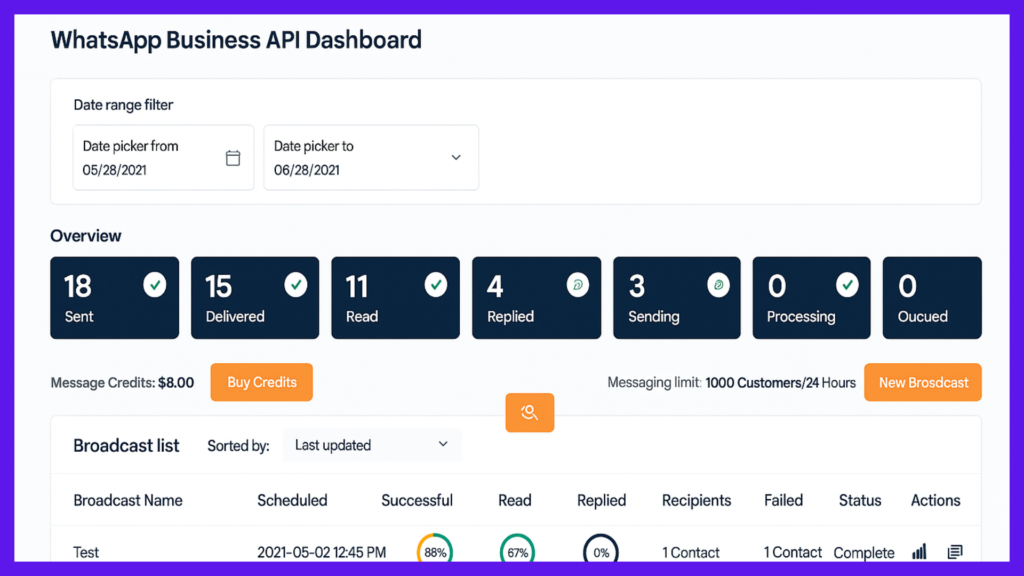
Task: Click the 88% successful progress ring
Action: 435,552
